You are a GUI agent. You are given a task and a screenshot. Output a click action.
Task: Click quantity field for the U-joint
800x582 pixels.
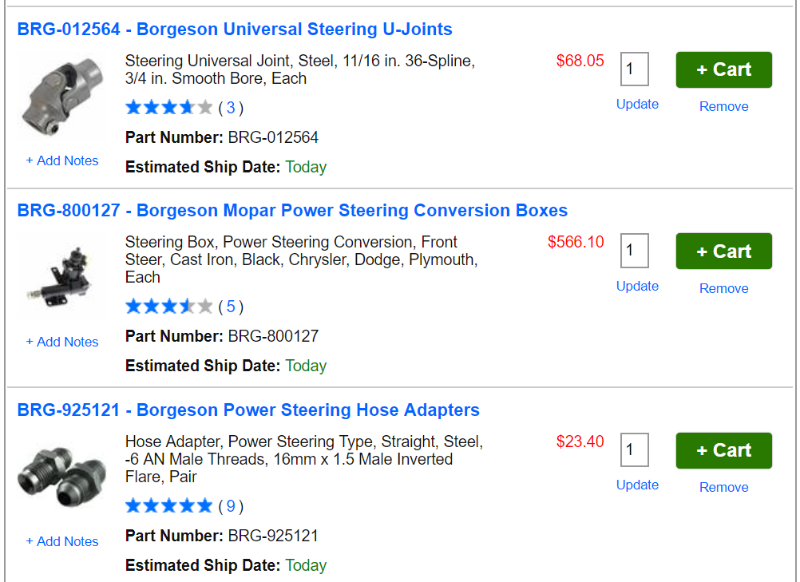tap(634, 70)
